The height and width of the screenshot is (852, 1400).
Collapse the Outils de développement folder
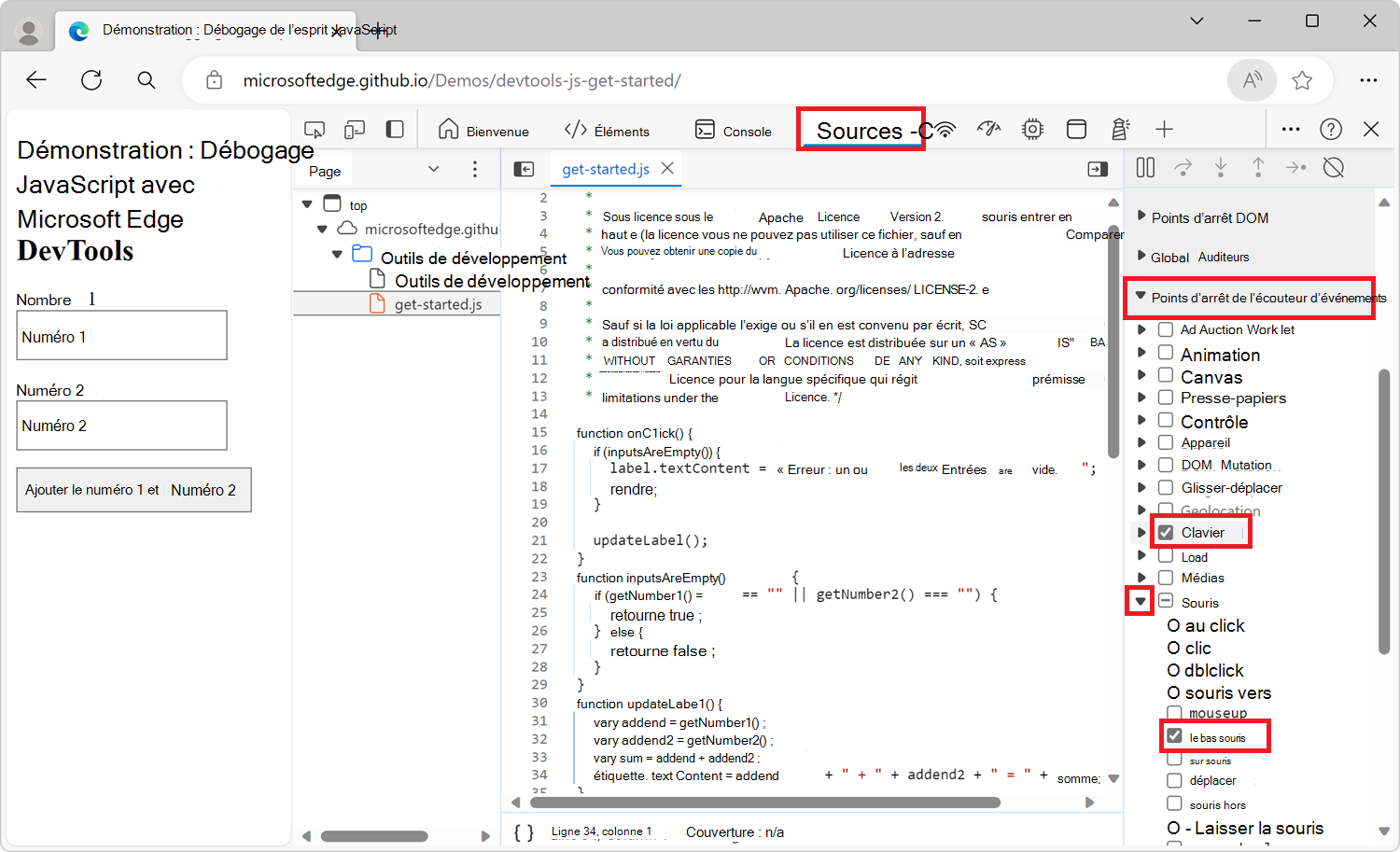(x=337, y=254)
